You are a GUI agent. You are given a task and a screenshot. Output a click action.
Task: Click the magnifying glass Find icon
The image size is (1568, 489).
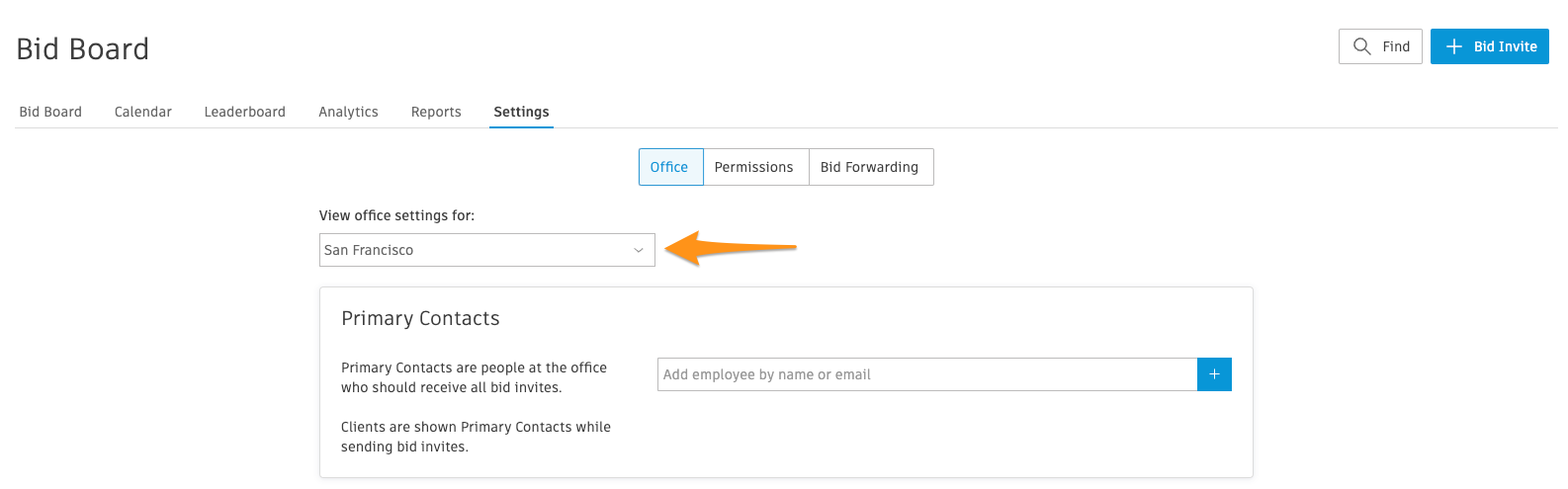pos(1361,46)
